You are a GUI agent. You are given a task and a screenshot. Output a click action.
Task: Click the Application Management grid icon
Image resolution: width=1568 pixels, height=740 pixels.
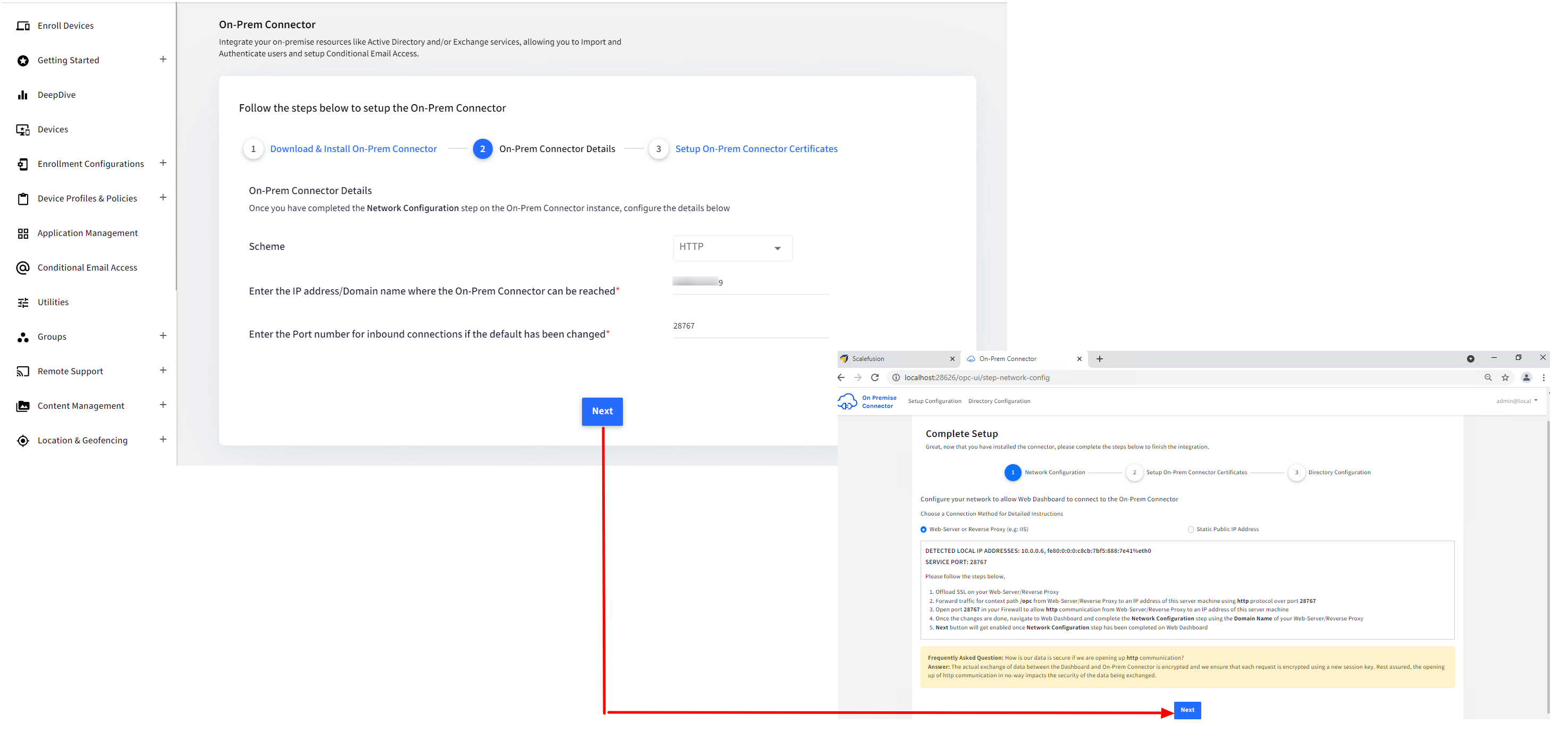click(23, 234)
